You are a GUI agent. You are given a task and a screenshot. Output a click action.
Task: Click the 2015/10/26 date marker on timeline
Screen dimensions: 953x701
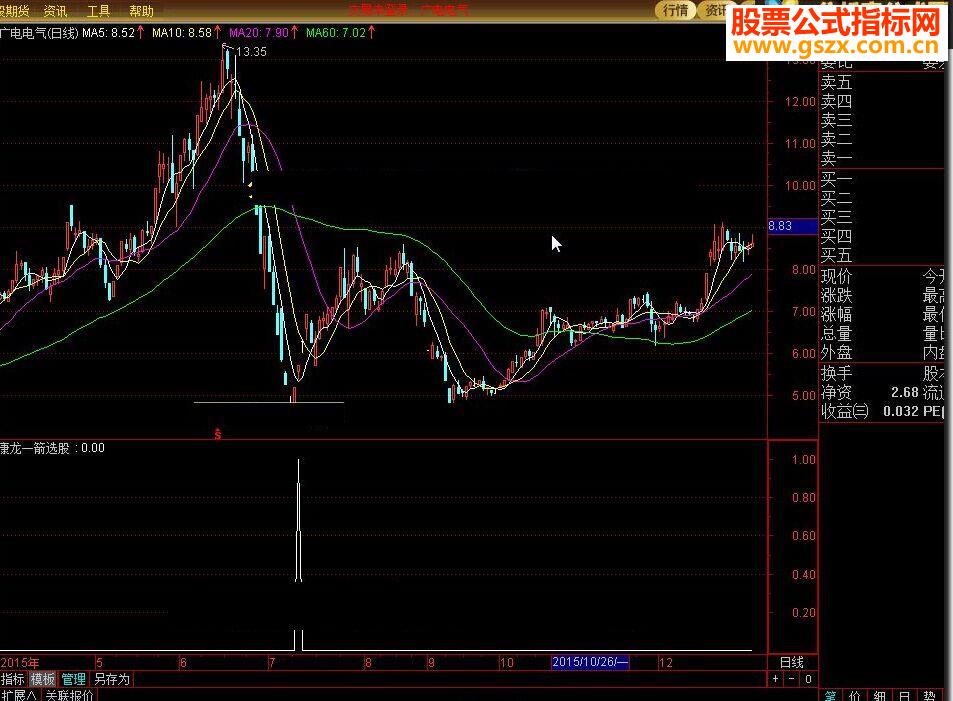pos(590,662)
